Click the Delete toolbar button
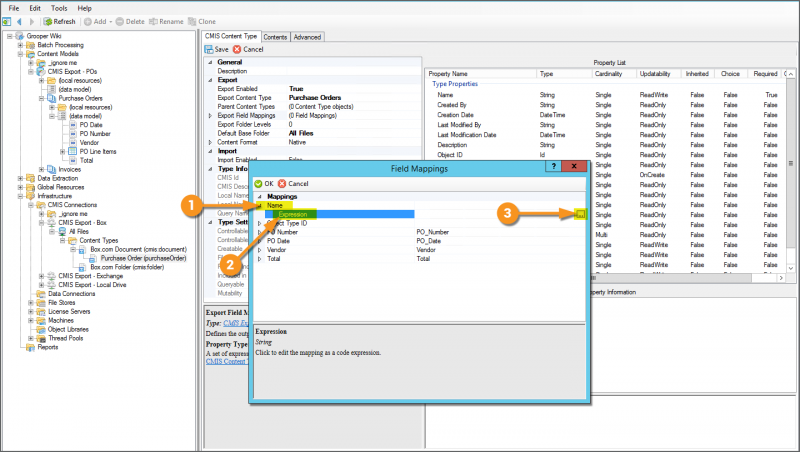The height and width of the screenshot is (452, 800). (x=130, y=21)
